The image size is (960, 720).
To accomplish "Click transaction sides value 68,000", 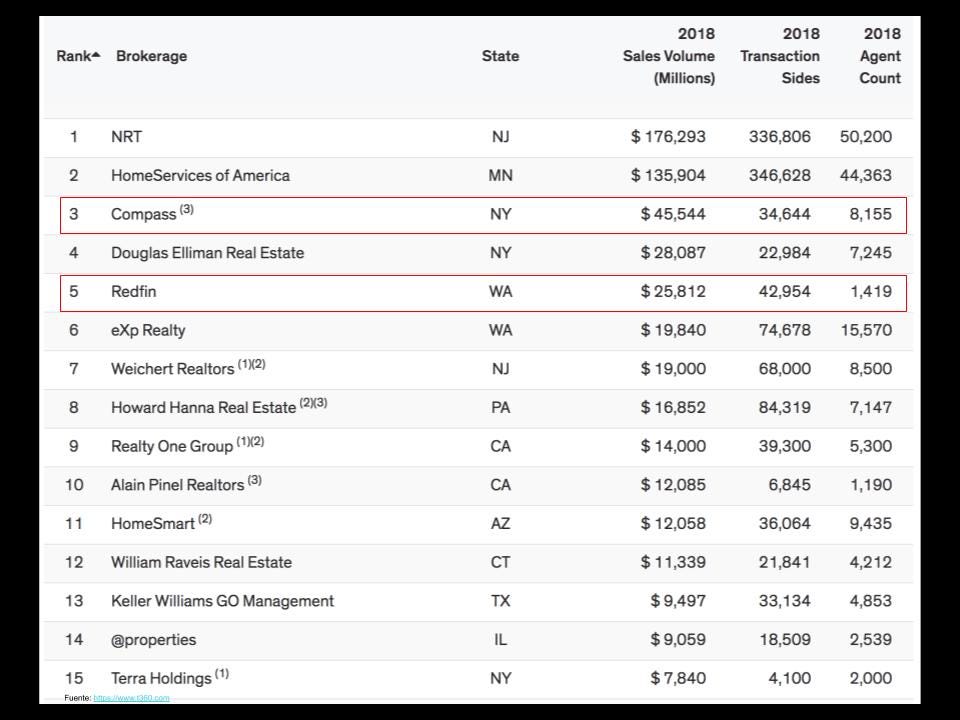I will pos(784,369).
